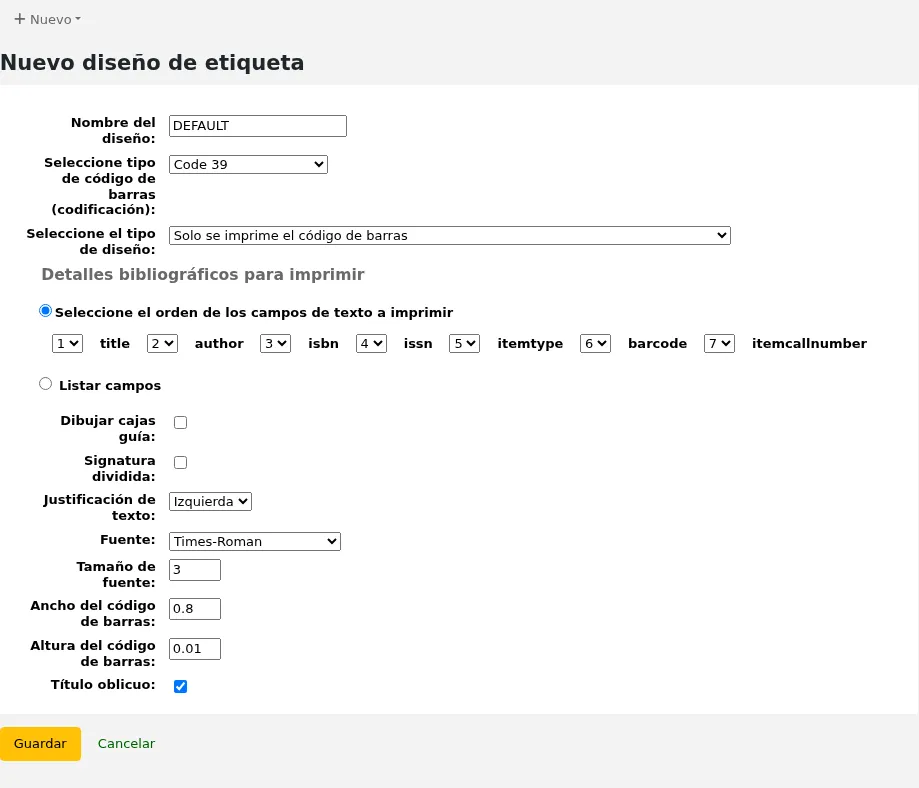Click the Nuevo diseño de etiqueta heading
This screenshot has height=788, width=919.
pyautogui.click(x=152, y=63)
